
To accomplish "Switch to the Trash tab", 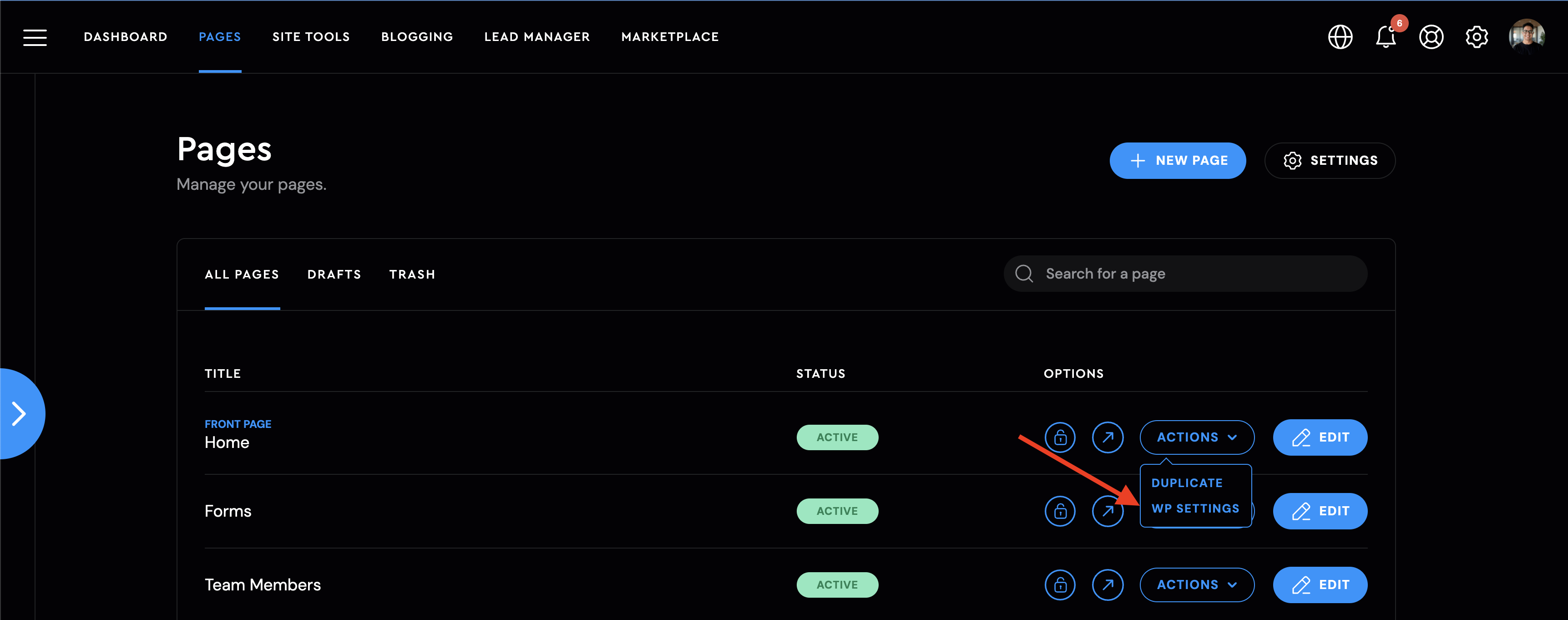I will [x=412, y=274].
